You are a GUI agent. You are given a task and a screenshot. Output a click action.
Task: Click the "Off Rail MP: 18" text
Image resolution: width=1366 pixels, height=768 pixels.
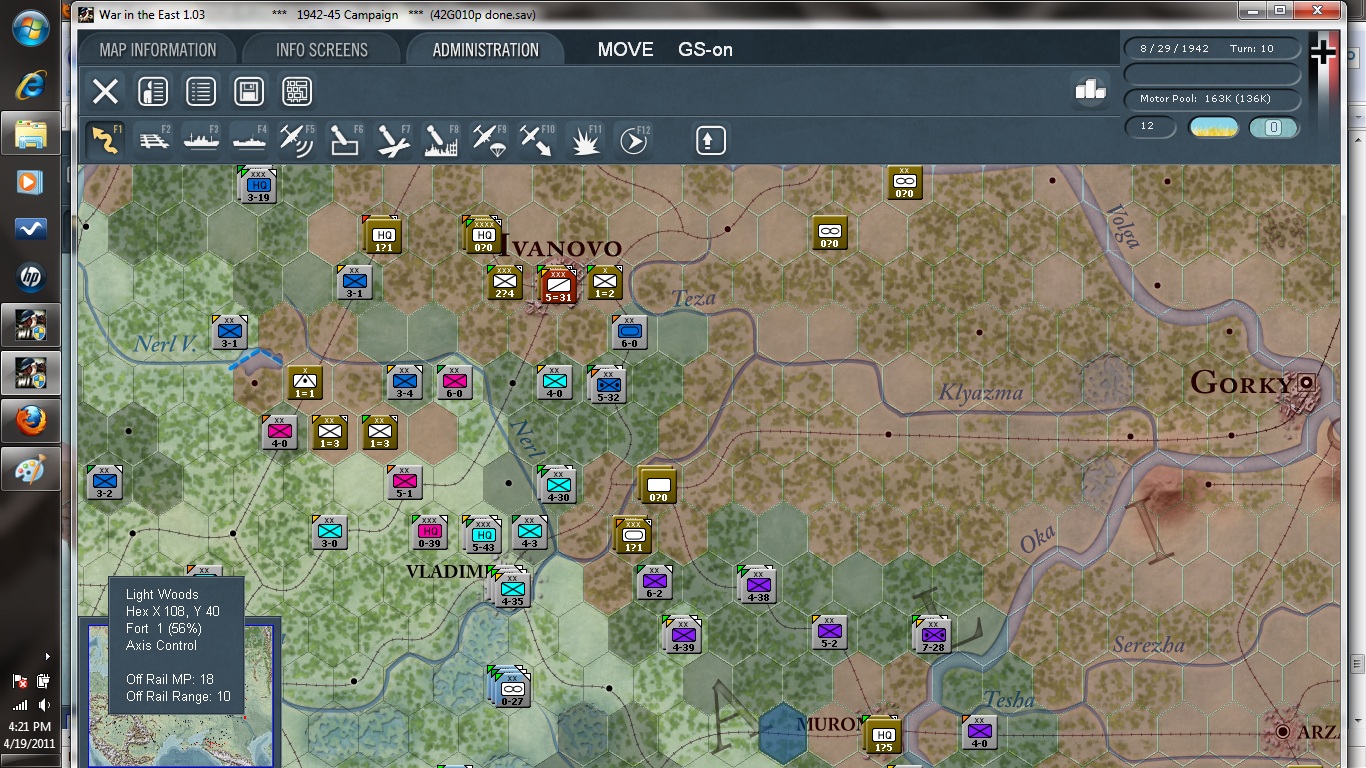[170, 680]
